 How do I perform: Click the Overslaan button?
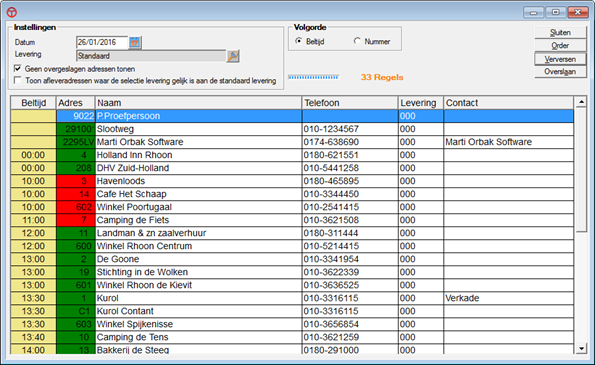click(x=560, y=72)
